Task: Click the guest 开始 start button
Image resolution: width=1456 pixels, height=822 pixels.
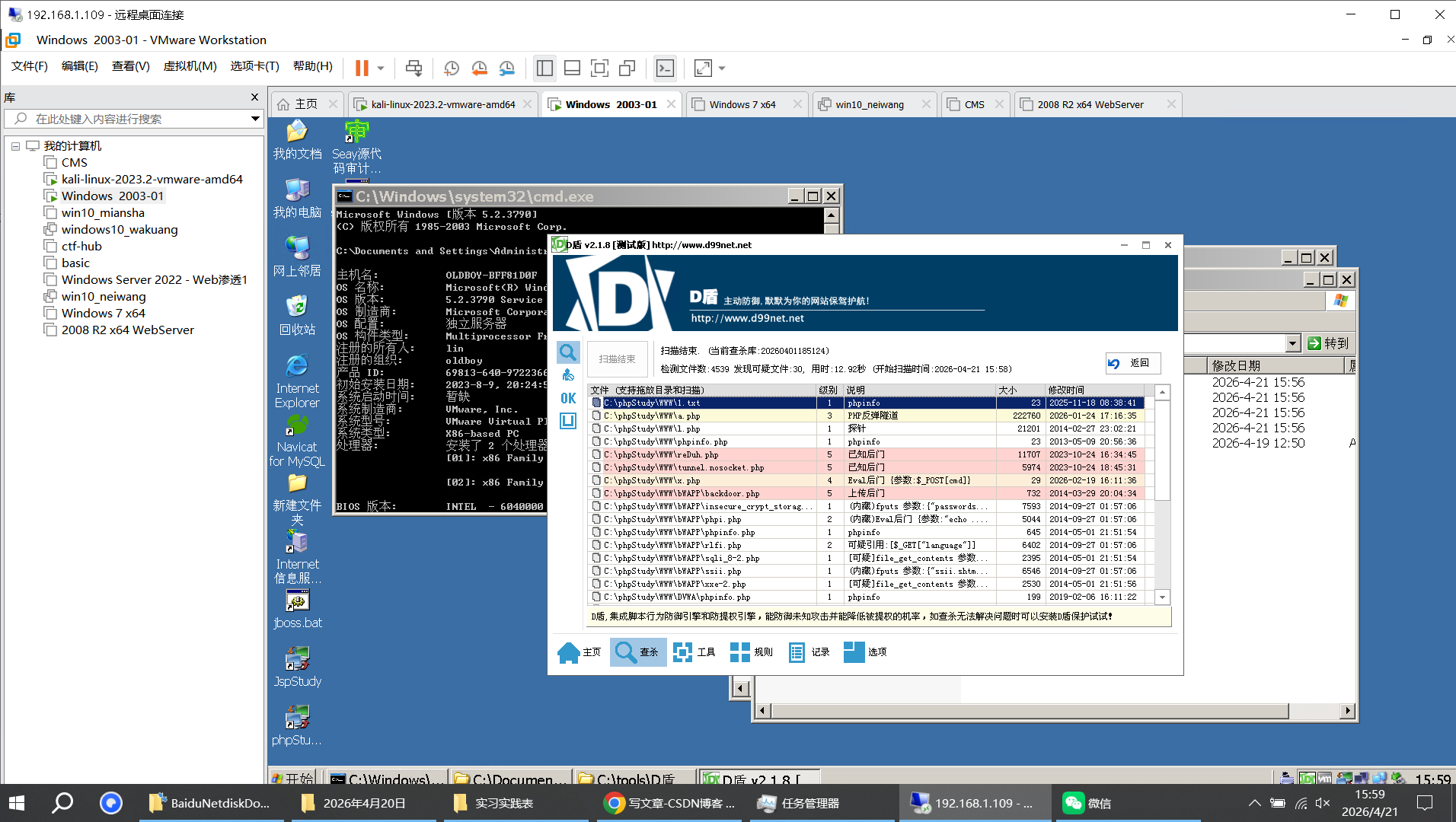Action: tap(292, 778)
